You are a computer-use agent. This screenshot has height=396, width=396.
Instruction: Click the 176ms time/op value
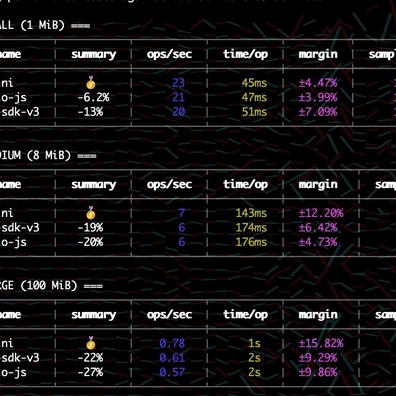(251, 242)
